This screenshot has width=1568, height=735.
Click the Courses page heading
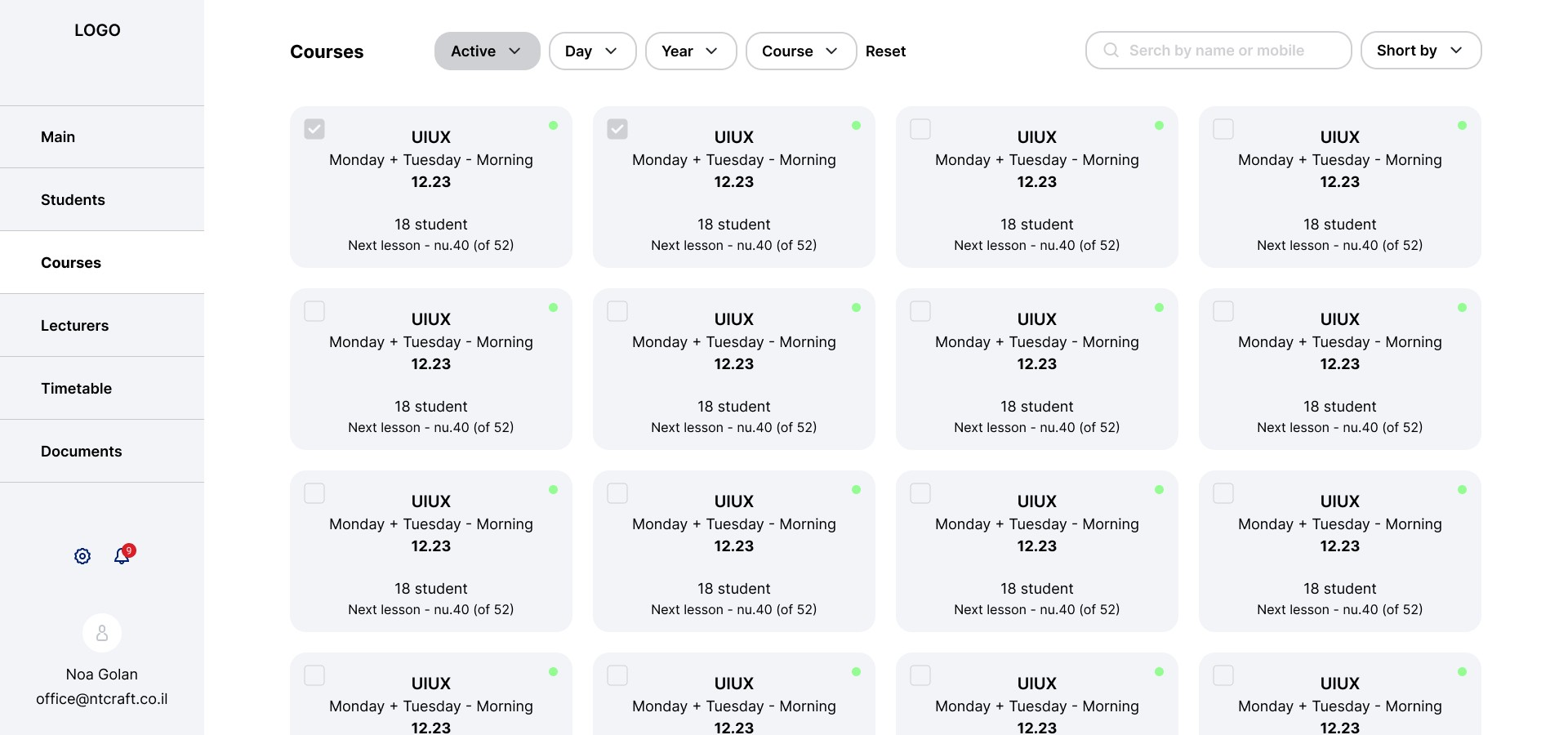click(327, 51)
